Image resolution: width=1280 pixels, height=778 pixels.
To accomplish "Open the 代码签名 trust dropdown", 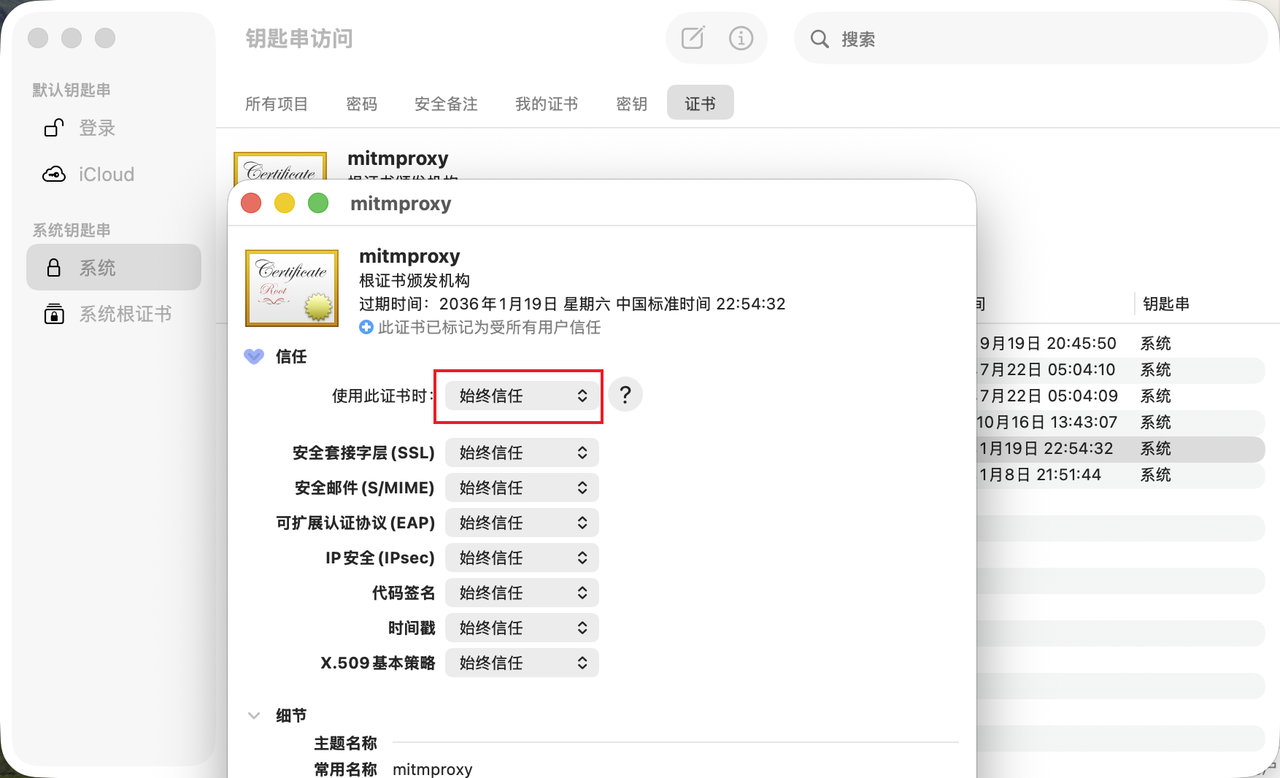I will pos(521,592).
